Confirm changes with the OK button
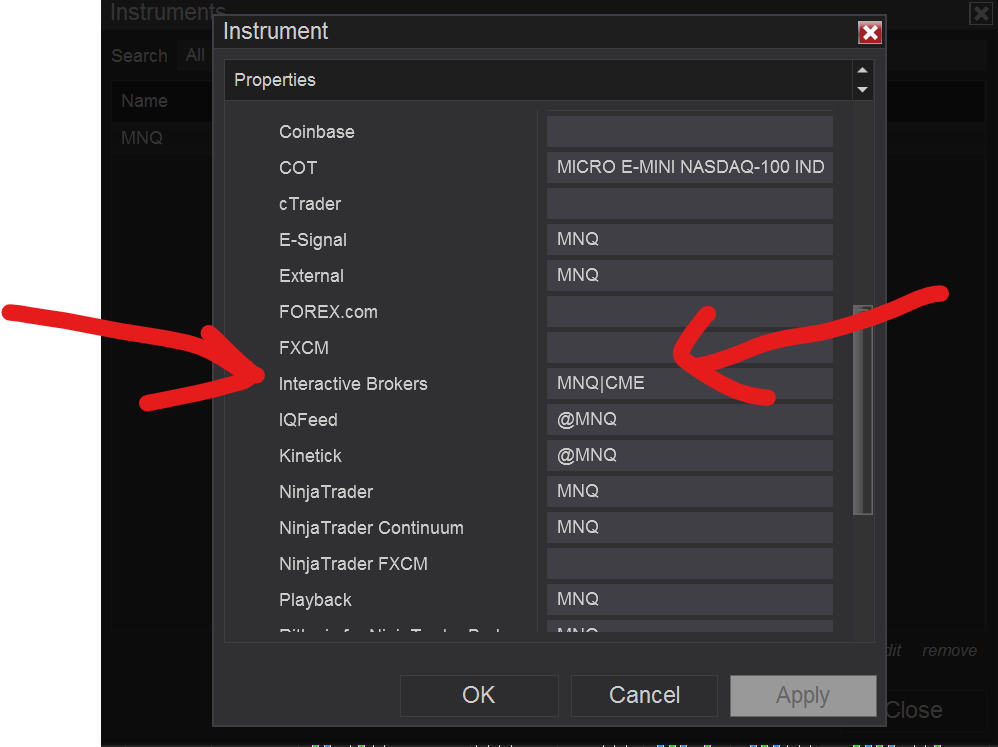Image resolution: width=998 pixels, height=747 pixels. (x=479, y=695)
